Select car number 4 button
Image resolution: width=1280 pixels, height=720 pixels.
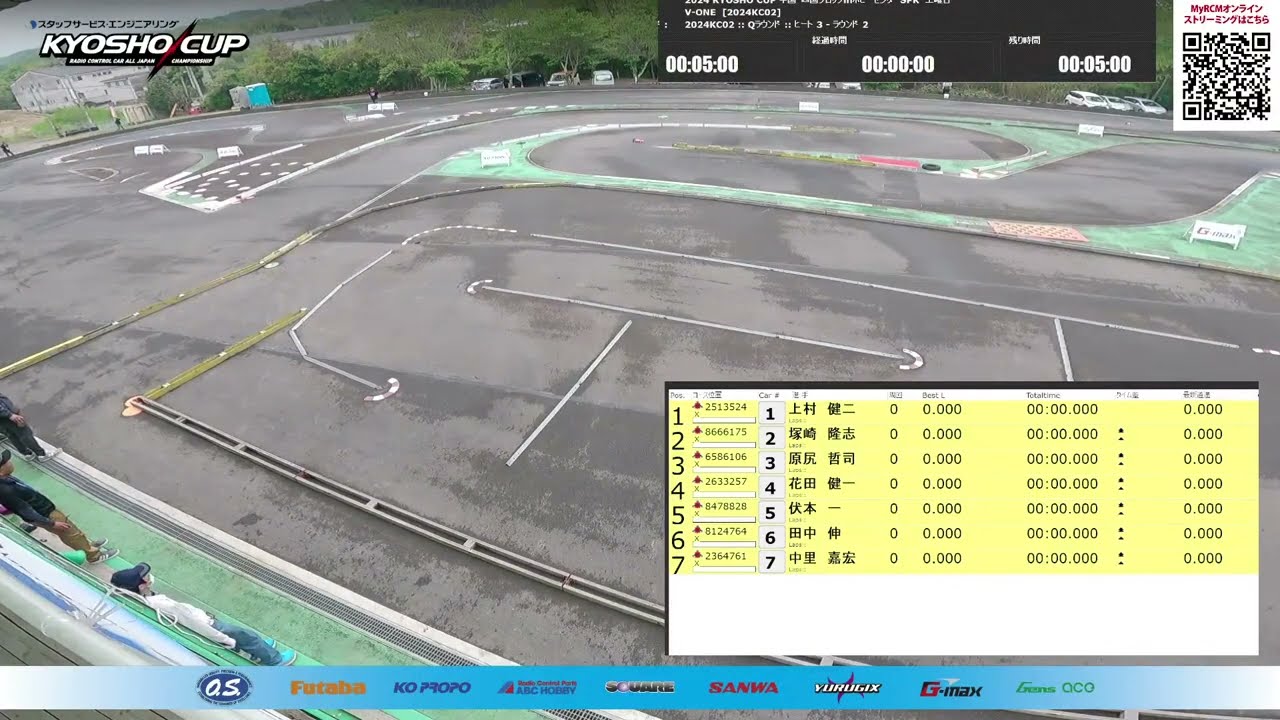[770, 488]
